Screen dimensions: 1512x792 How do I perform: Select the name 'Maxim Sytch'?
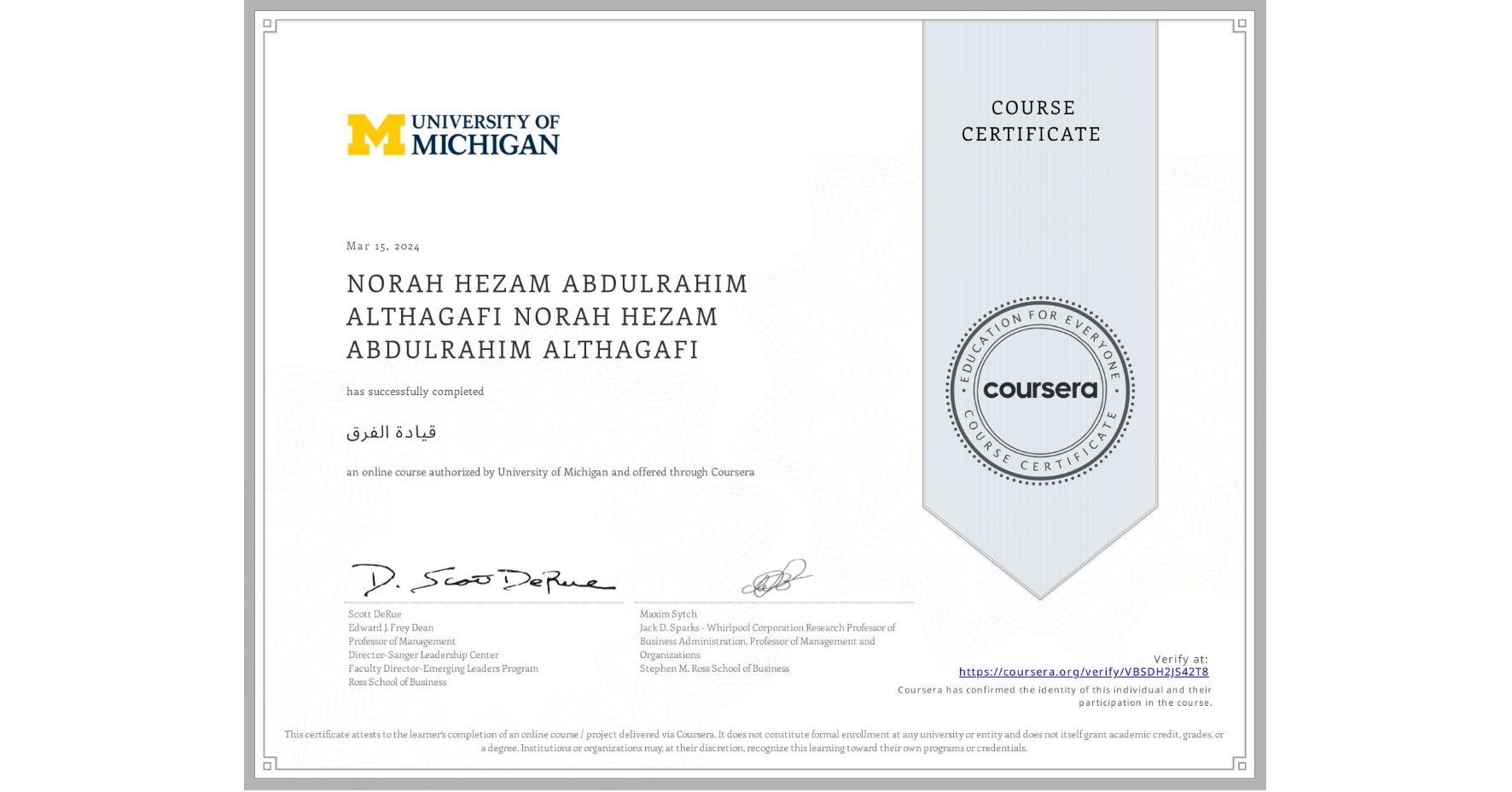coord(668,614)
